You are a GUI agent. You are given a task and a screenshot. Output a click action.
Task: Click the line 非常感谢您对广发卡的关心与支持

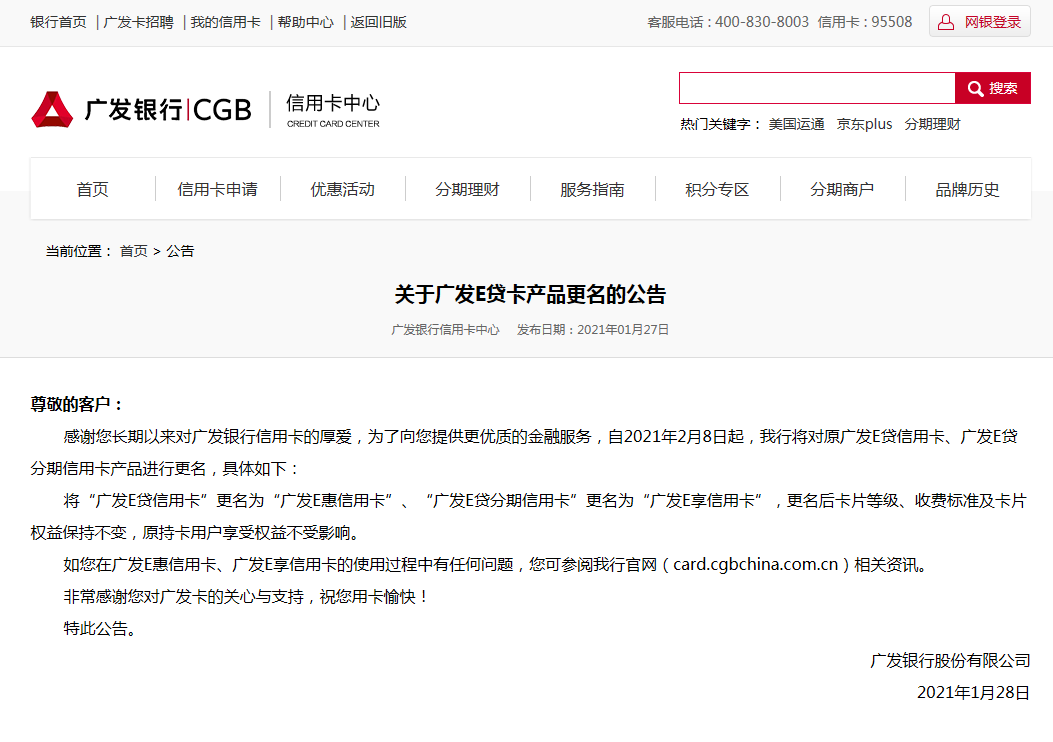(x=183, y=597)
